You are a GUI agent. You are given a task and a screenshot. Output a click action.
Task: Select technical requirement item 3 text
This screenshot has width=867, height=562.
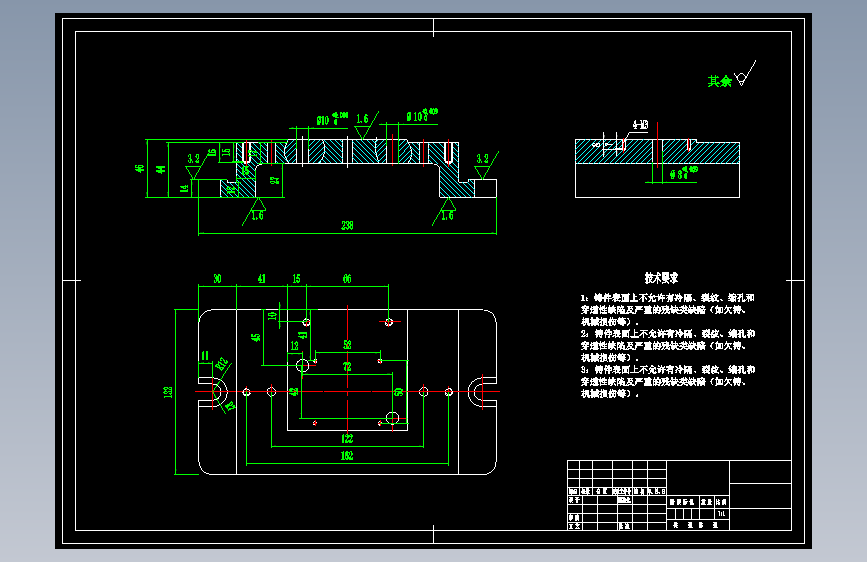point(667,382)
